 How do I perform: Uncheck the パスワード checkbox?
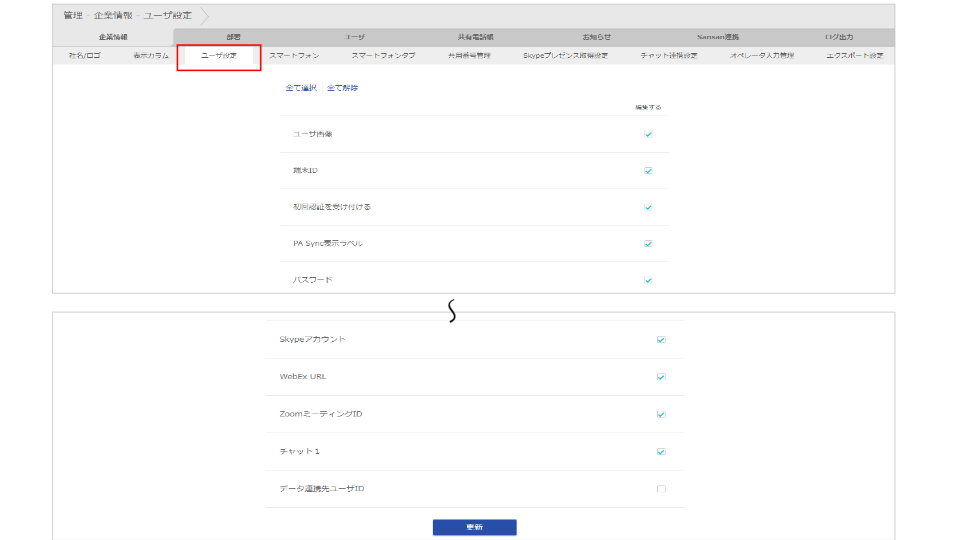[648, 280]
